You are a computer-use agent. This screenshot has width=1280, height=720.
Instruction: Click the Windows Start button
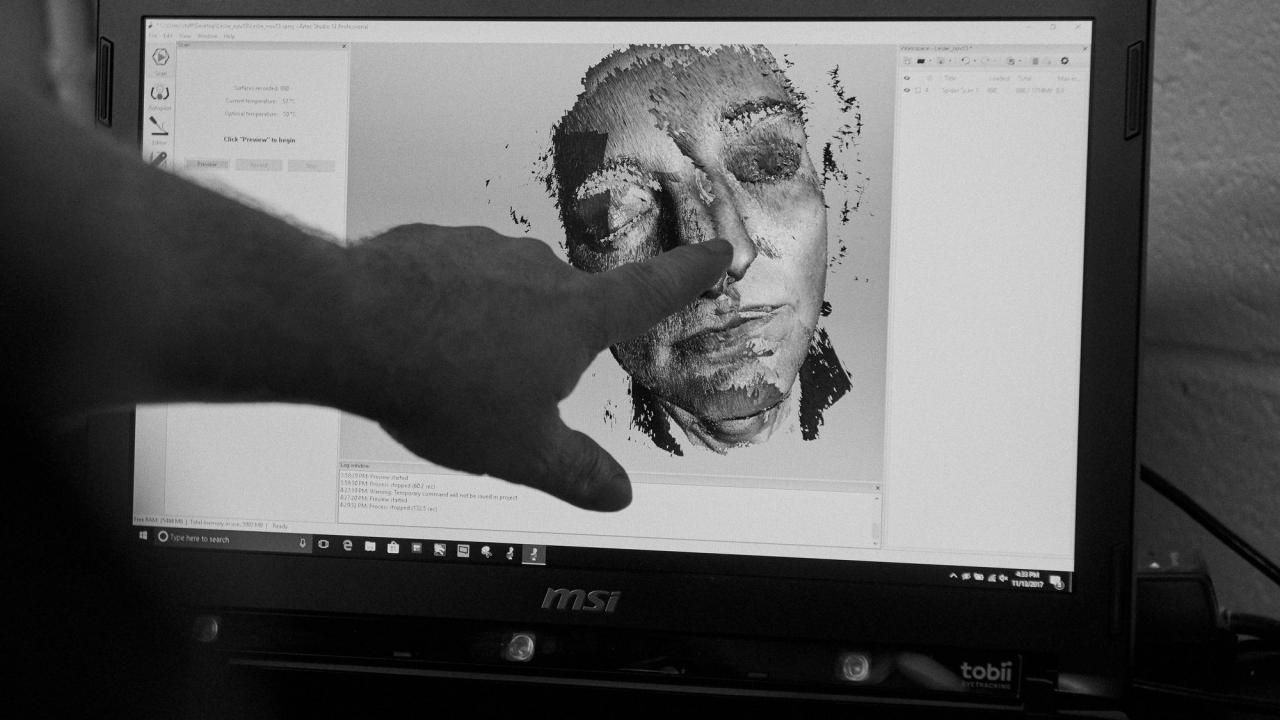tap(143, 536)
